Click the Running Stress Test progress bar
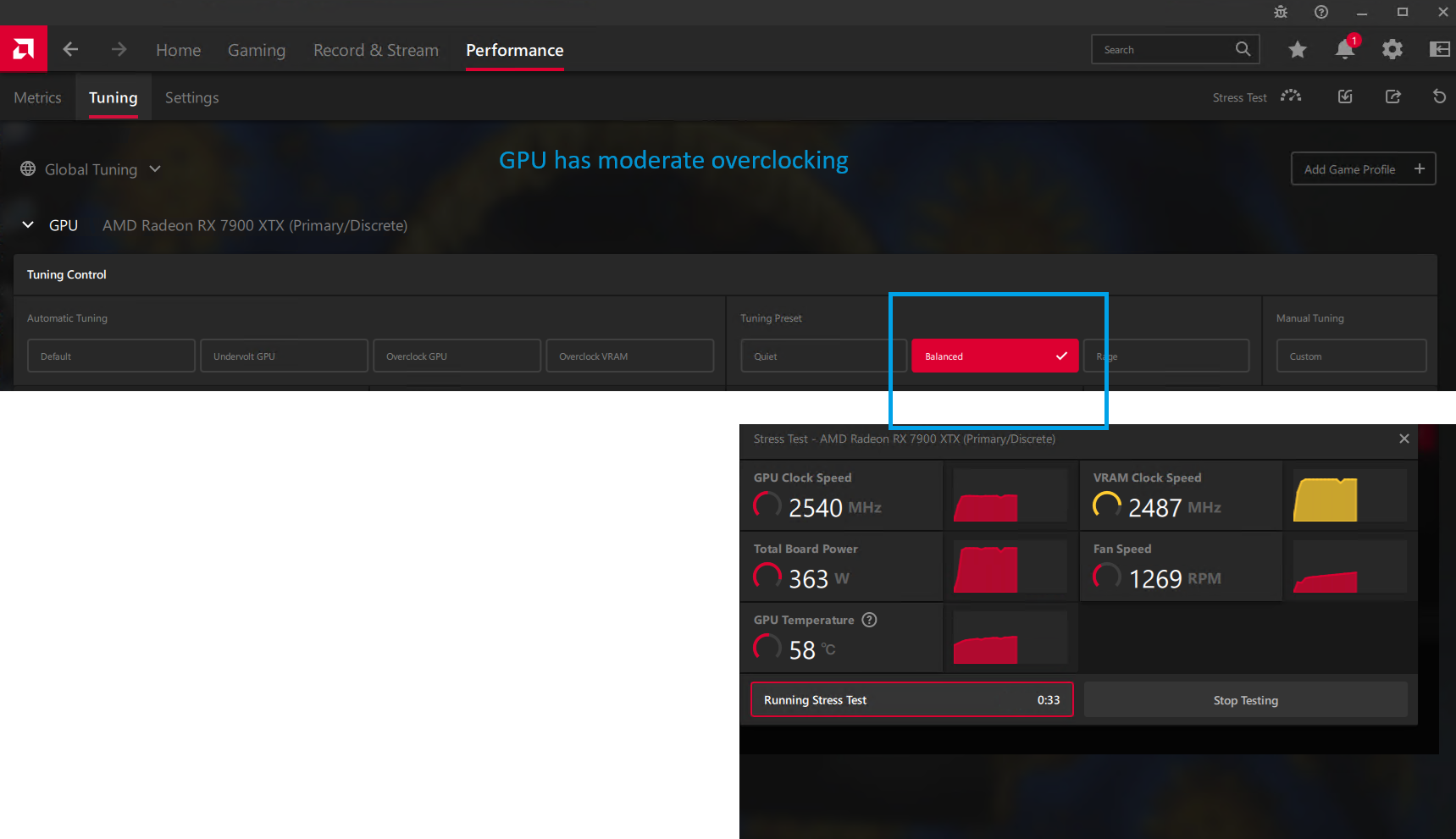 (912, 700)
